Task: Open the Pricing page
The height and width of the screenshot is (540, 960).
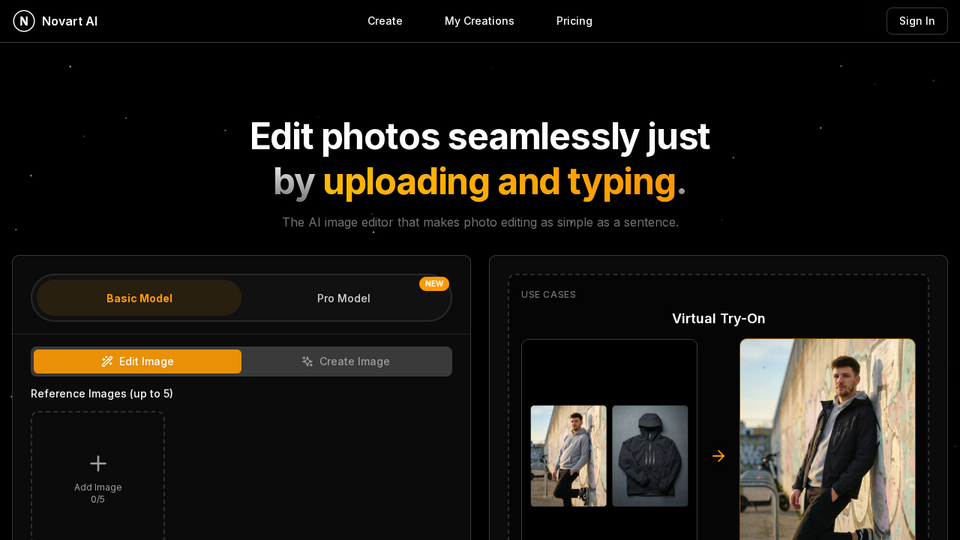Action: [574, 21]
